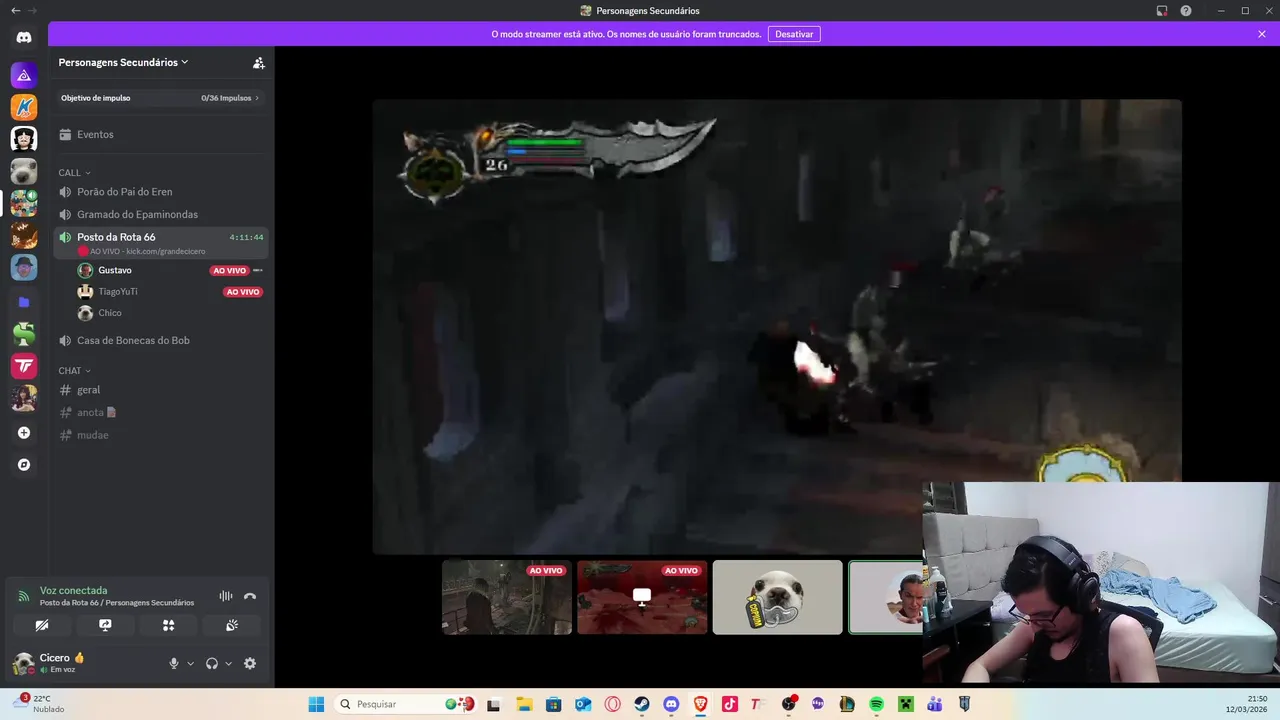Join Porão do Pai do Eren voice channel
Image resolution: width=1280 pixels, height=720 pixels.
tap(161, 192)
